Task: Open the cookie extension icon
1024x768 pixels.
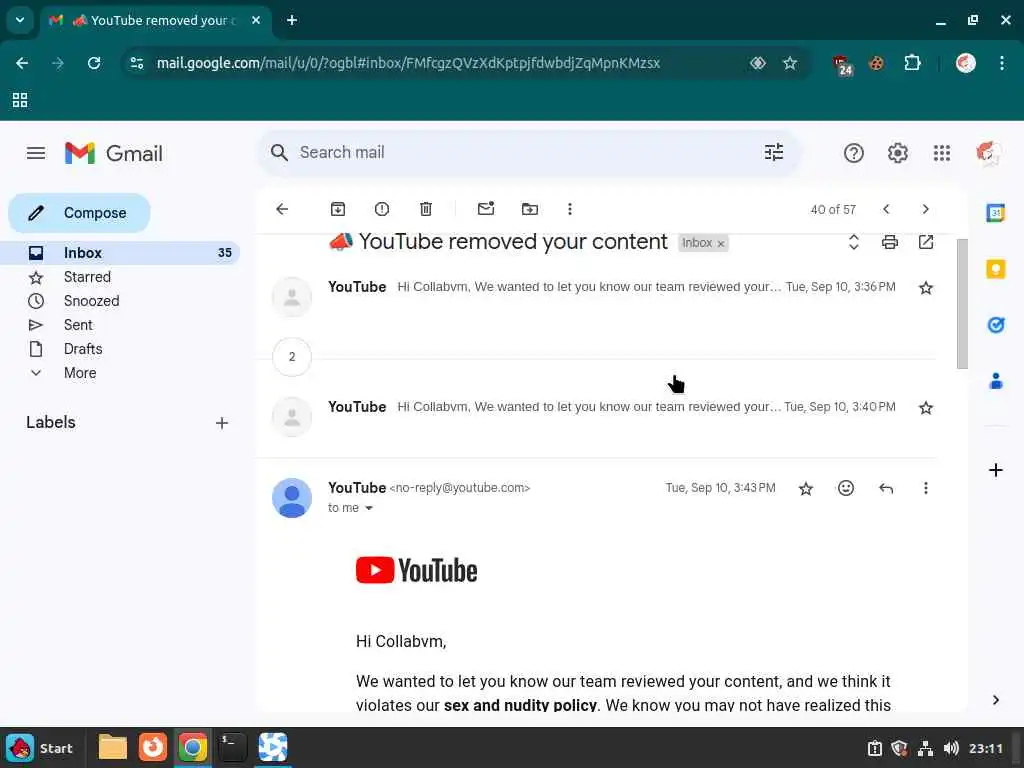Action: pos(876,63)
